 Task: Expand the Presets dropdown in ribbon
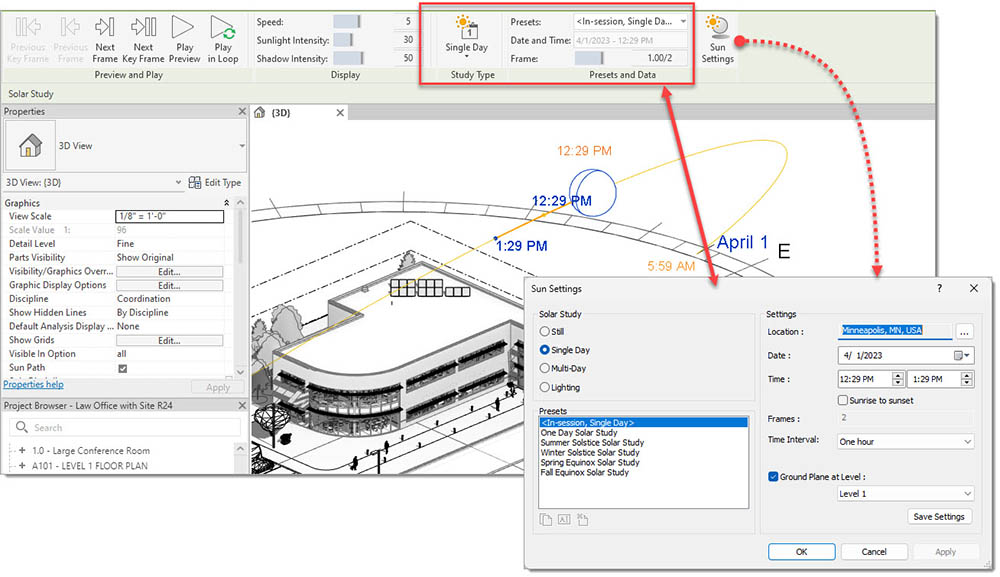coord(683,21)
